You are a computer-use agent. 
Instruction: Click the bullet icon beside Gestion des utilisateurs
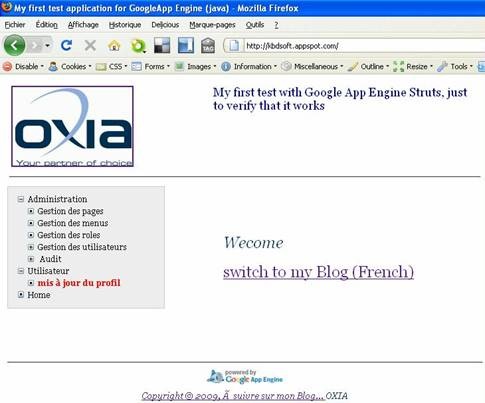pyautogui.click(x=31, y=247)
